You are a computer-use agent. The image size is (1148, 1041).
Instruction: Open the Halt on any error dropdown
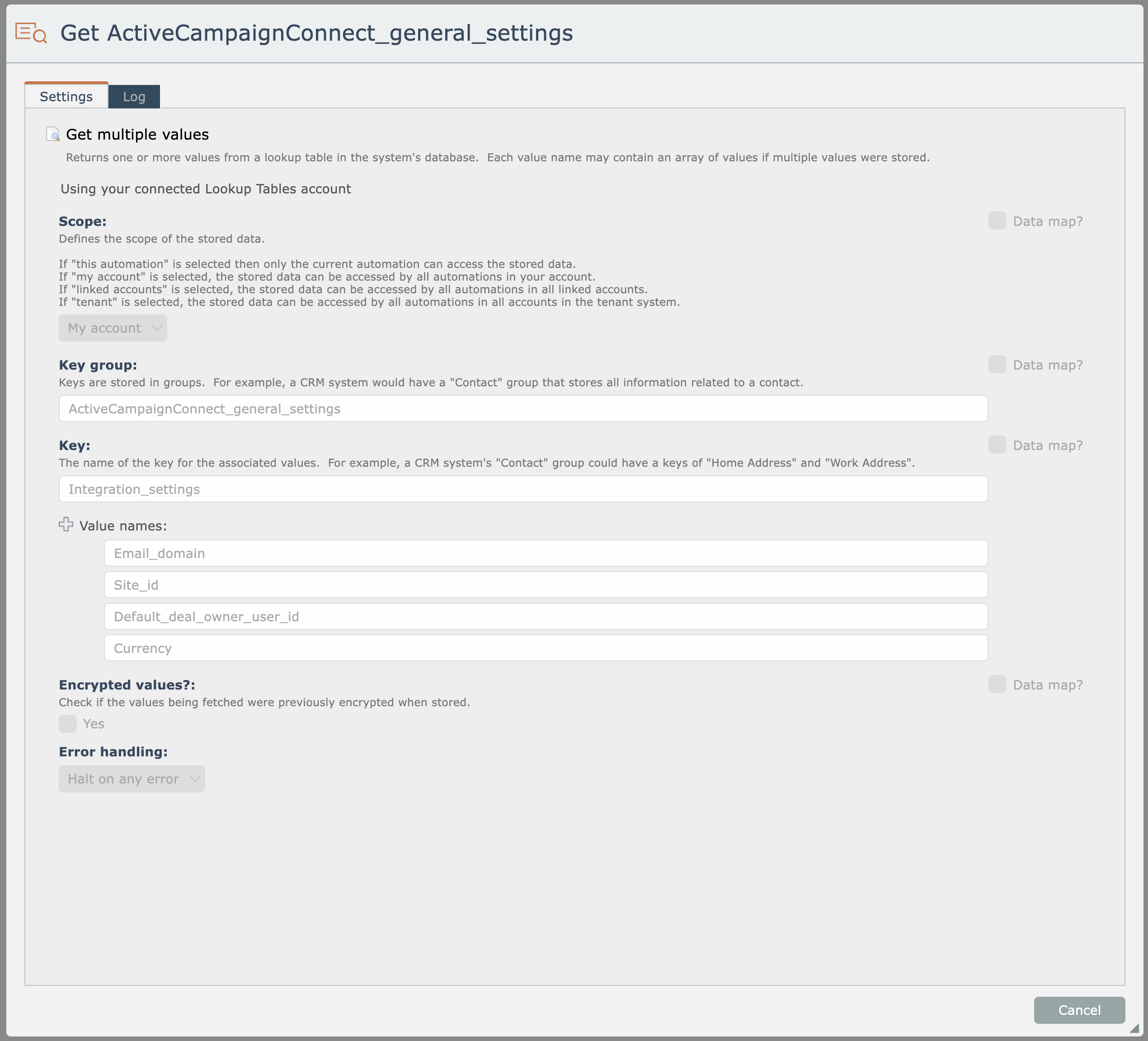coord(132,778)
